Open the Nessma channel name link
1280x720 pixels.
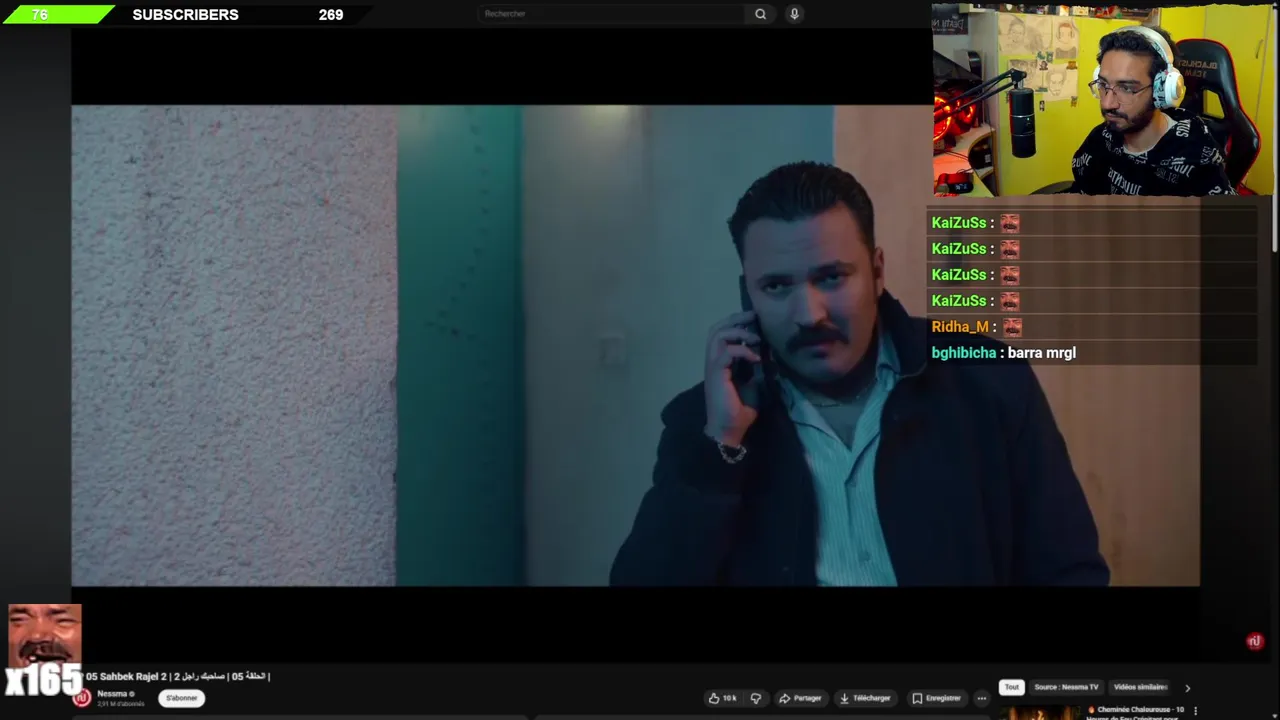(112, 694)
